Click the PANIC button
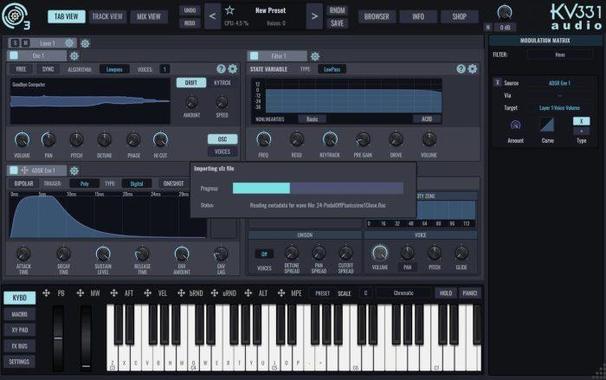 (470, 293)
